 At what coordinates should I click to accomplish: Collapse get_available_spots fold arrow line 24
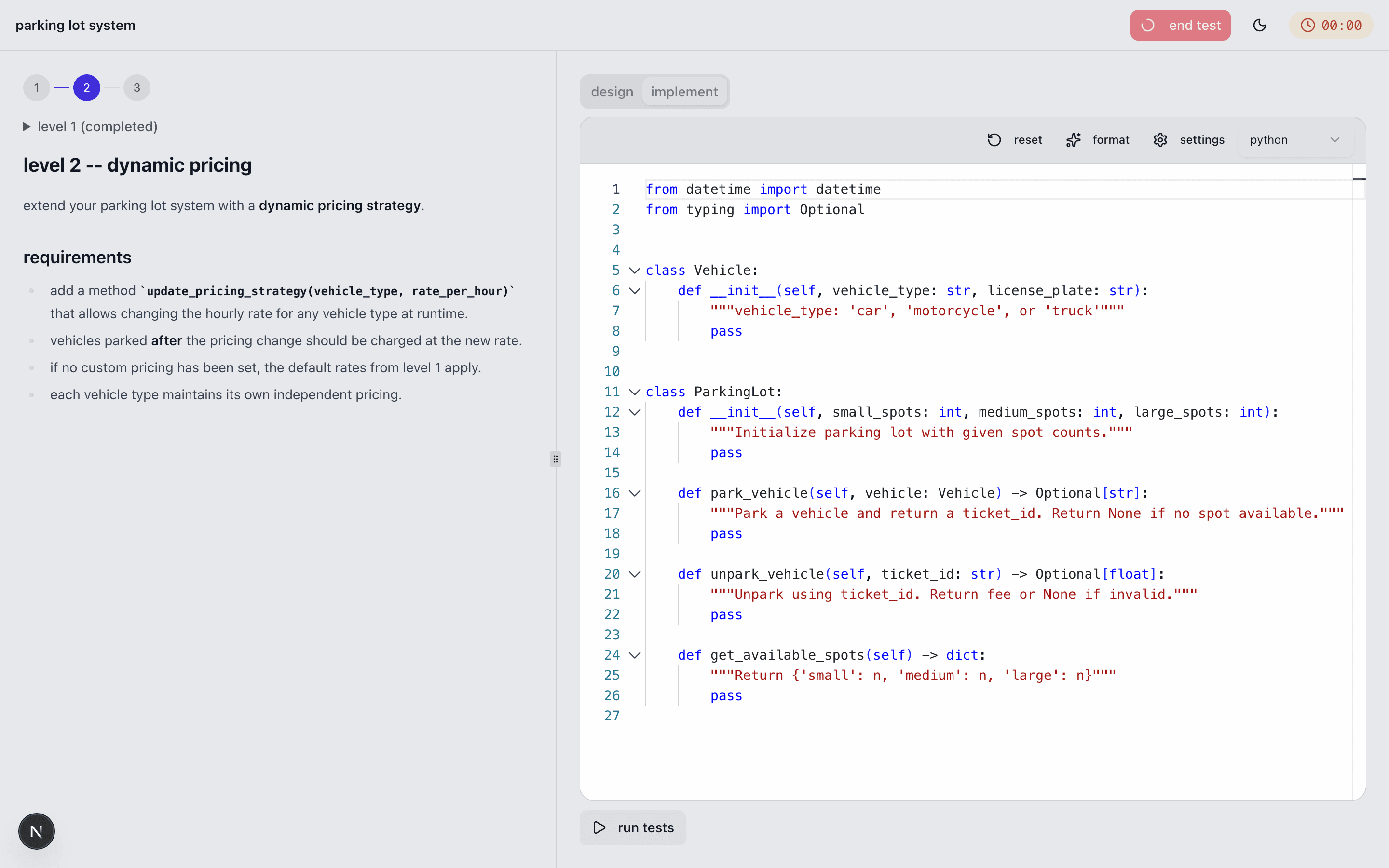coord(634,655)
